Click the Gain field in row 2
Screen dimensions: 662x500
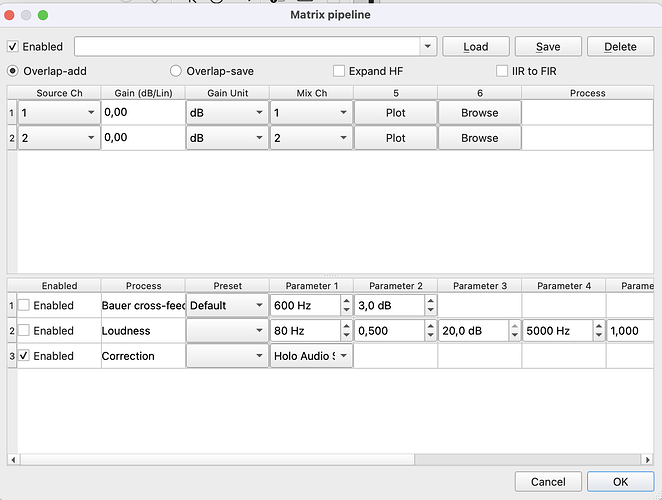point(143,138)
